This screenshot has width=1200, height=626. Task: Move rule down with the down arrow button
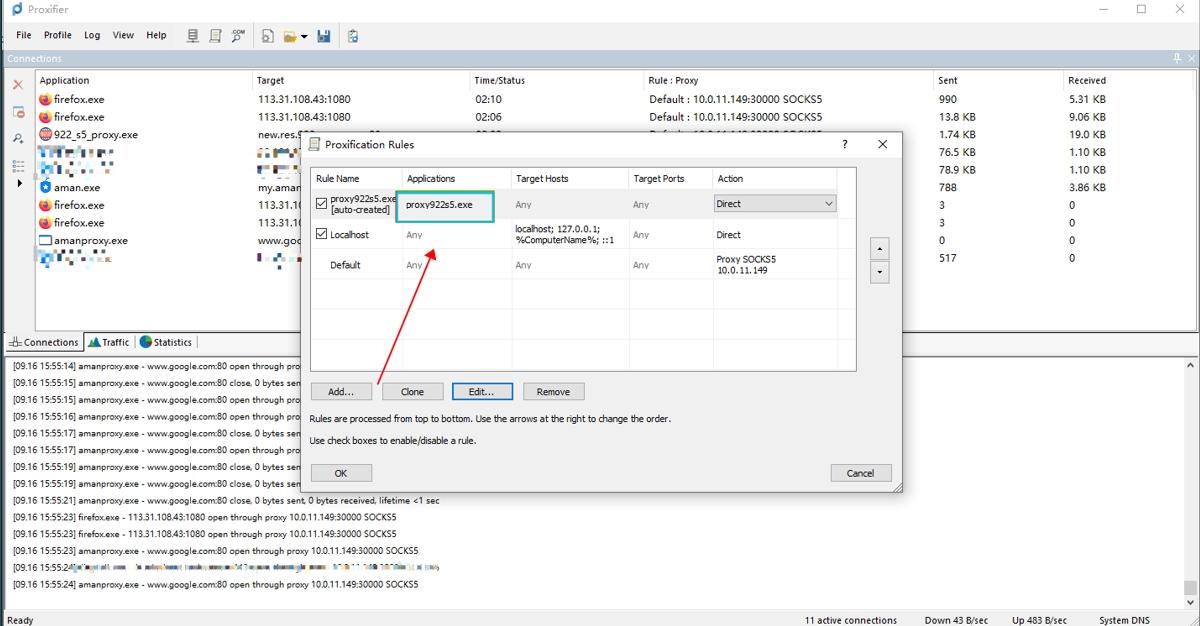tap(880, 272)
